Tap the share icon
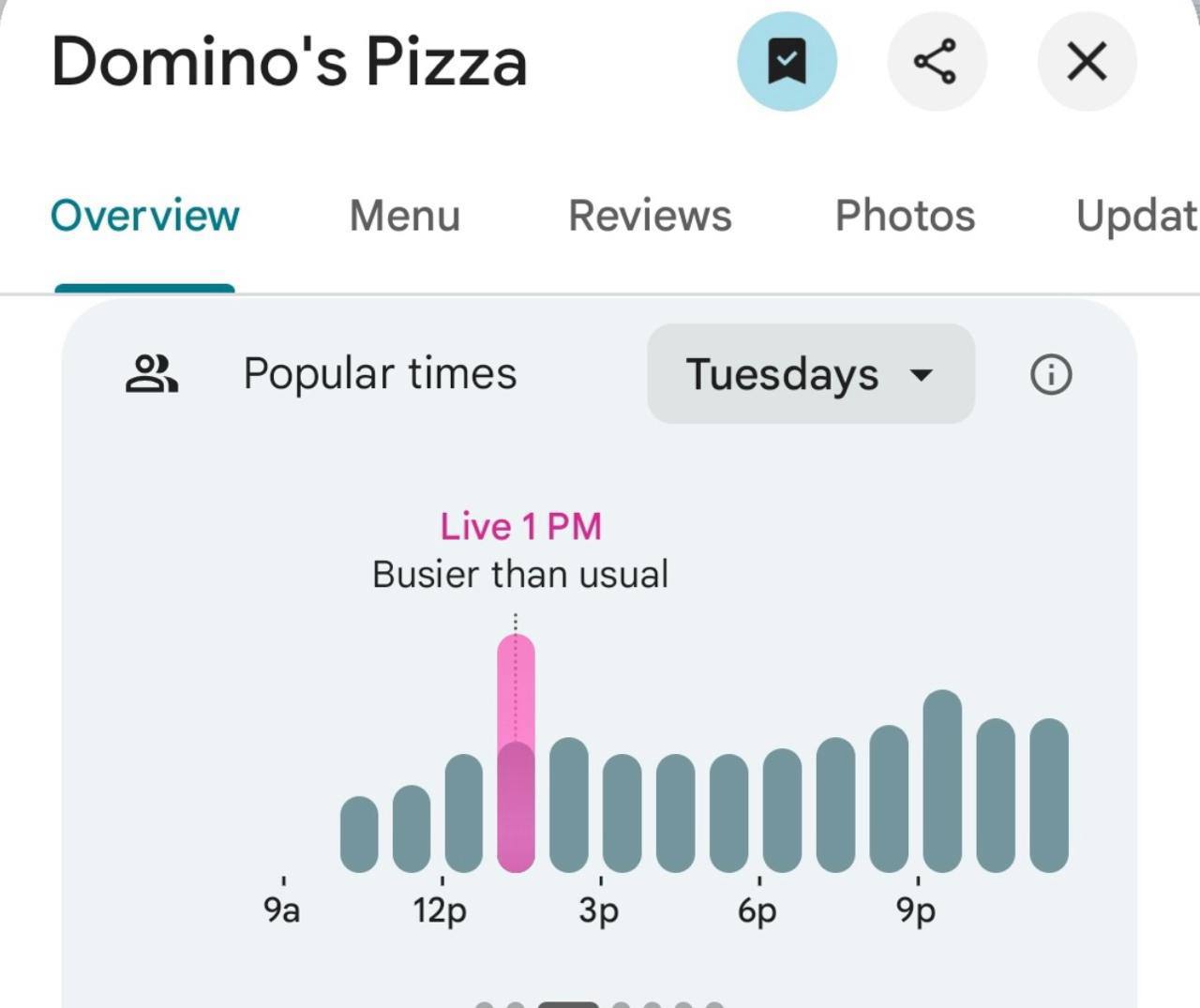1200x1008 pixels. coord(936,62)
